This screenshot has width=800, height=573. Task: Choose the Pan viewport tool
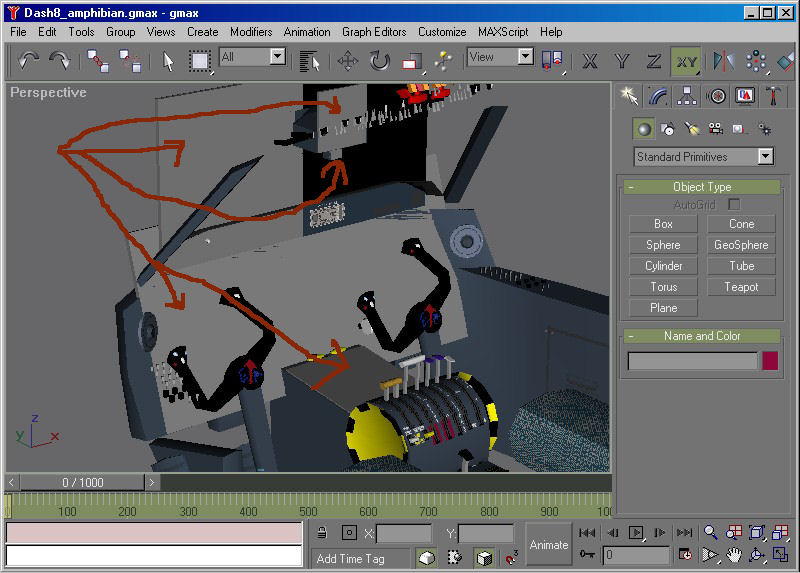(734, 554)
